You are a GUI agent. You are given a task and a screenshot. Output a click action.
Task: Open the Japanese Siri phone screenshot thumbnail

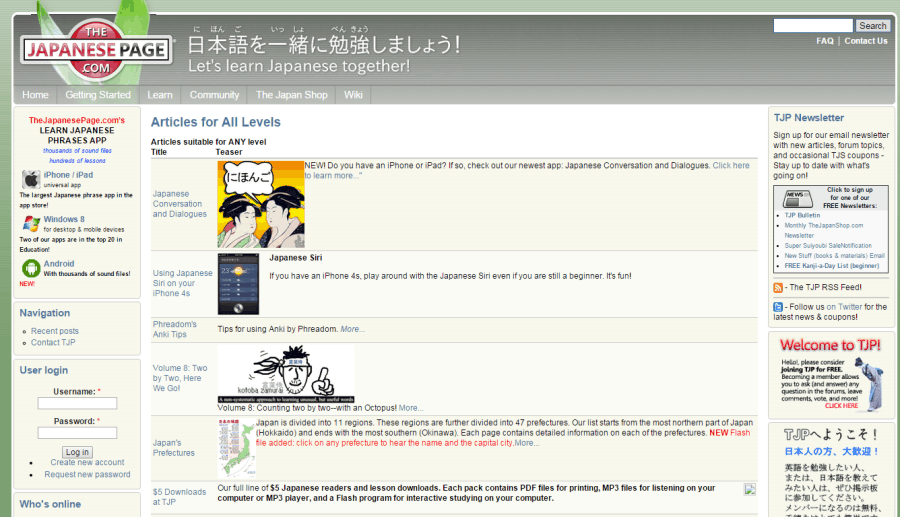[x=238, y=284]
